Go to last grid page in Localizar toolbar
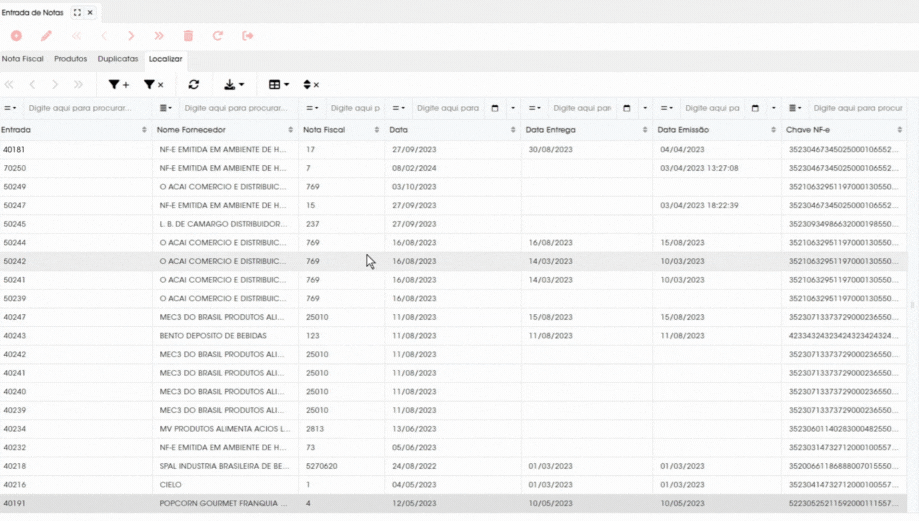This screenshot has height=521, width=919. [78, 84]
